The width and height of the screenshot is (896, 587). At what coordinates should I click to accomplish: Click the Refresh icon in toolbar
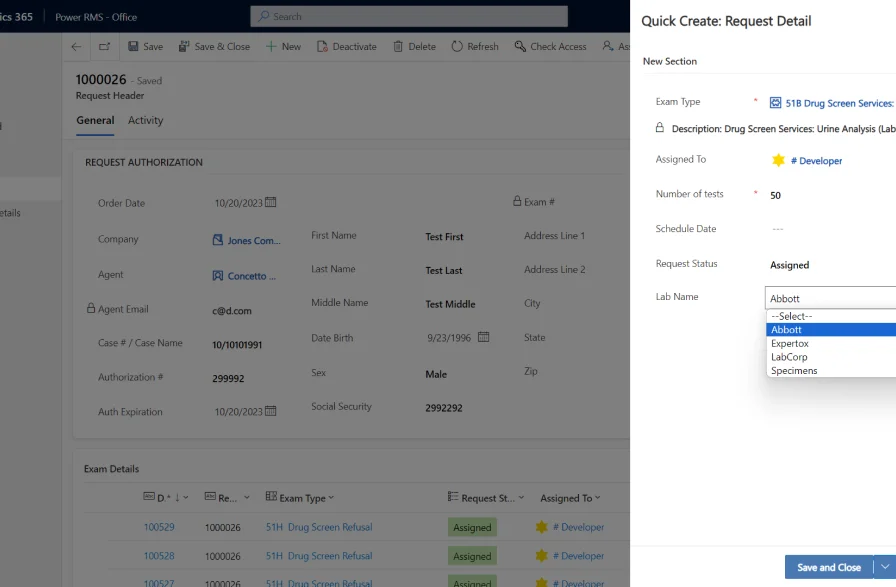(x=457, y=47)
